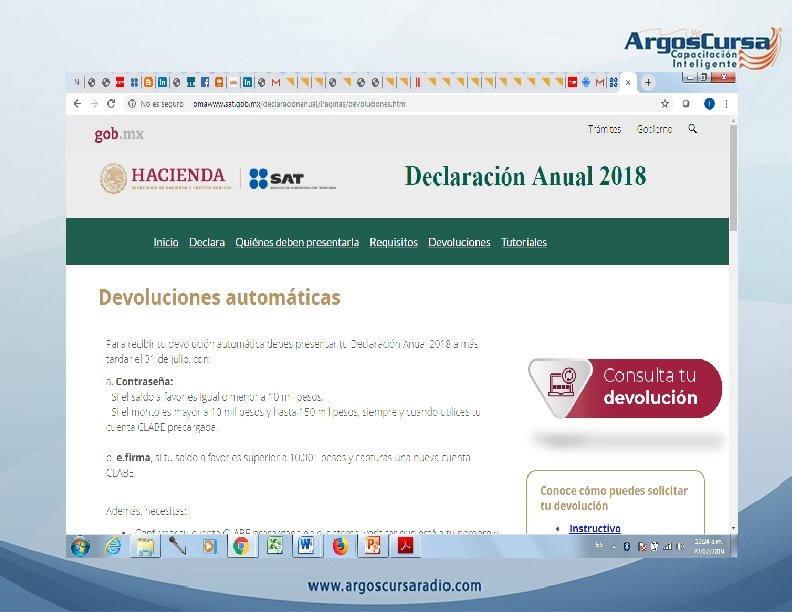This screenshot has width=792, height=612.
Task: Open PowerPoint from the taskbar
Action: pyautogui.click(x=372, y=546)
